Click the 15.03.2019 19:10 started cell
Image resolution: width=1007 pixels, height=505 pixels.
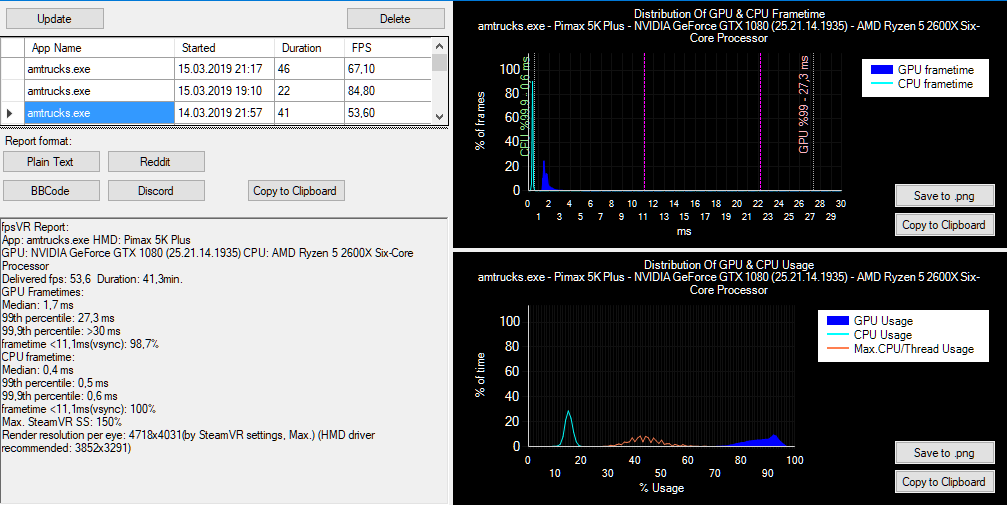(224, 91)
